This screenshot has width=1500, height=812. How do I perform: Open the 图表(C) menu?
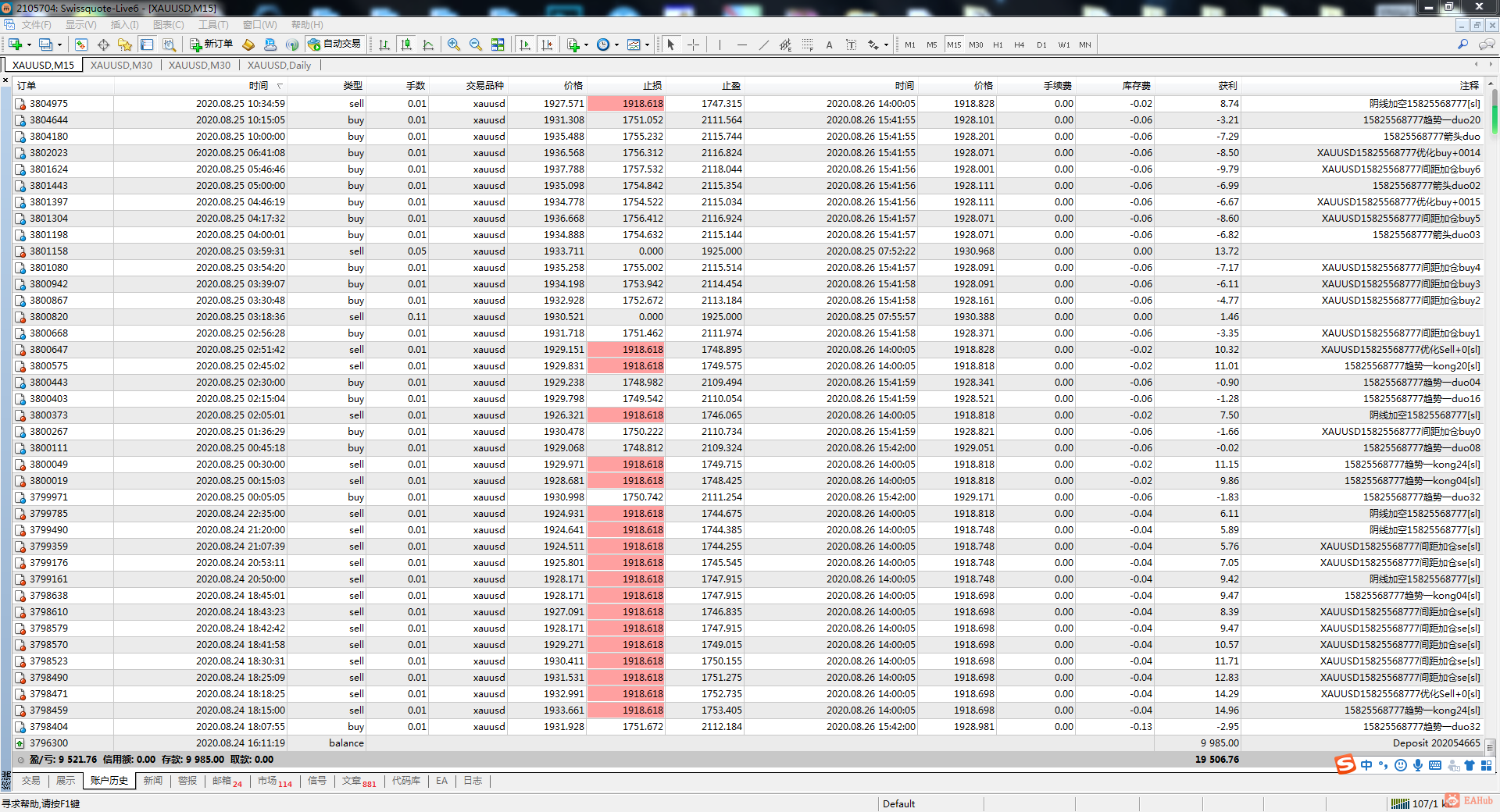[x=169, y=25]
